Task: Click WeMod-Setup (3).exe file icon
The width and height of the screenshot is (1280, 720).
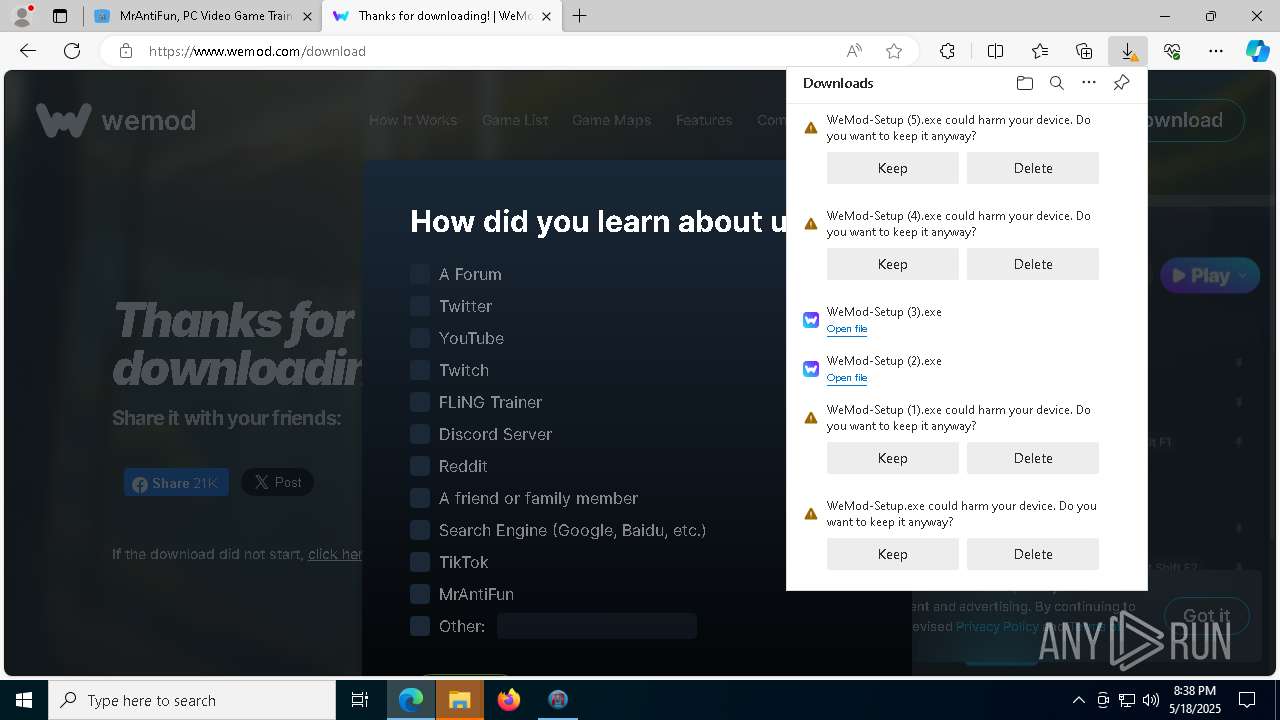Action: tap(811, 320)
